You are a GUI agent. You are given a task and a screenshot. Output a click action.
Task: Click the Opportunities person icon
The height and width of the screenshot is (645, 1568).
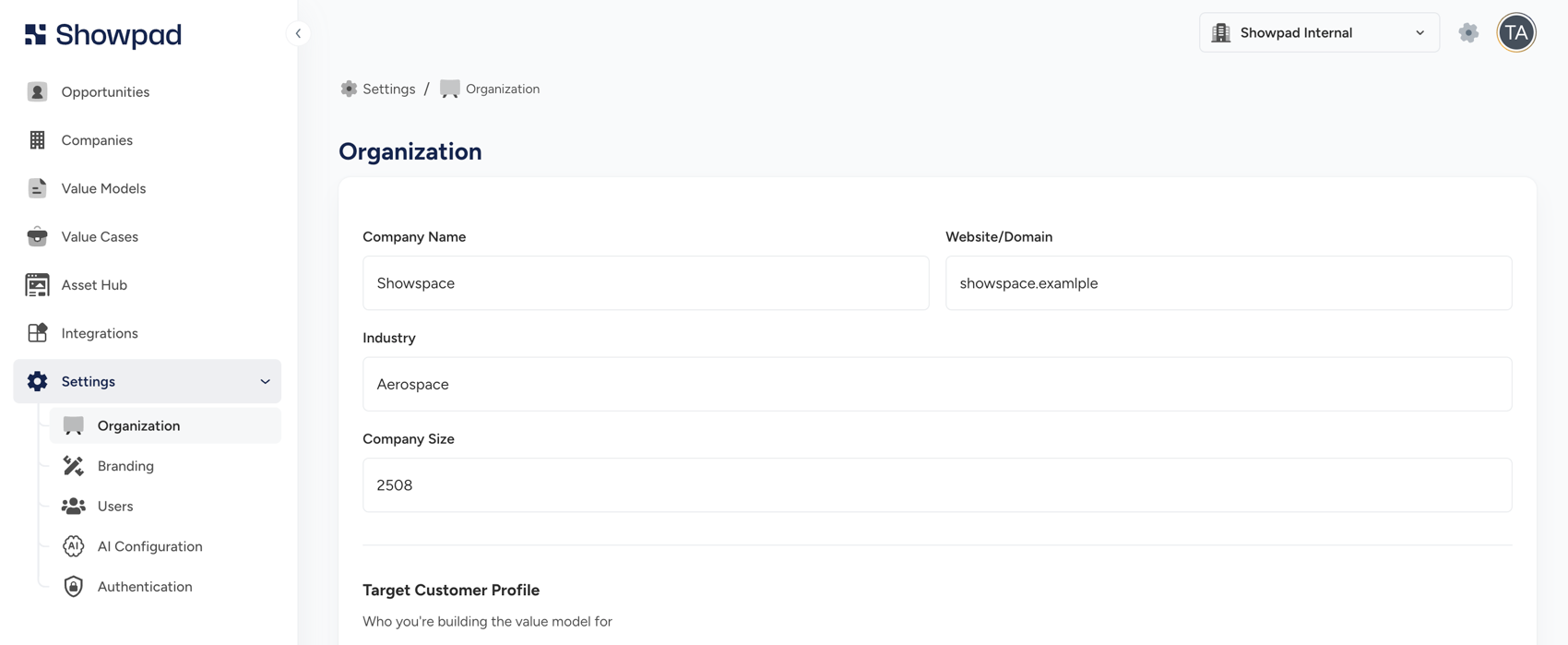tap(37, 91)
